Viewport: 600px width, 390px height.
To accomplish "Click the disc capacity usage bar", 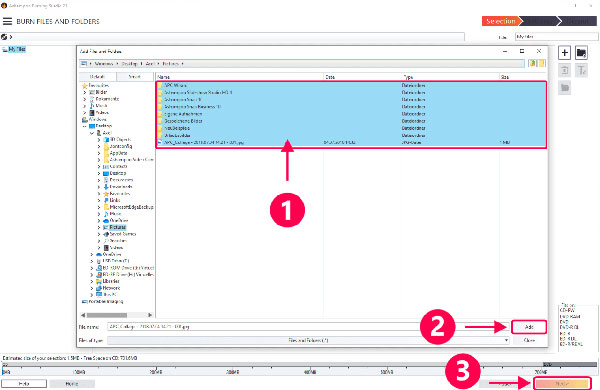I will 299,365.
